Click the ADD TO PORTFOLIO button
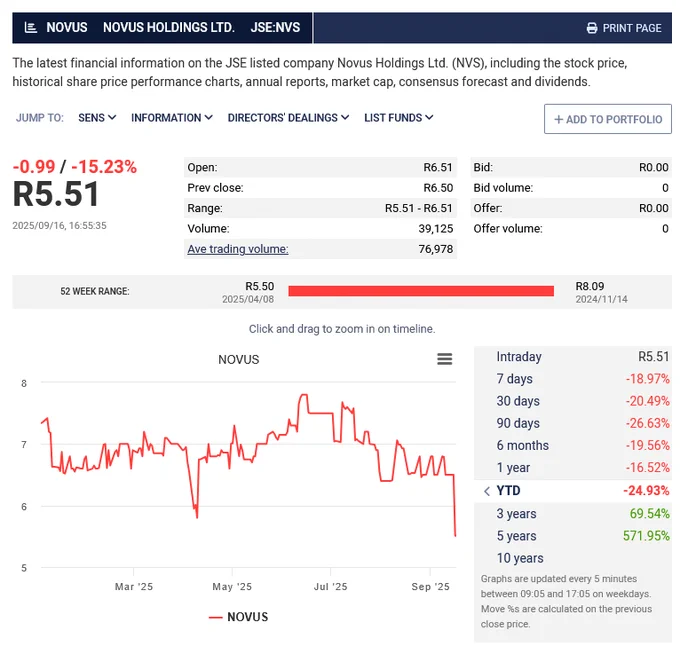Image resolution: width=680 pixels, height=654 pixels. coord(608,119)
